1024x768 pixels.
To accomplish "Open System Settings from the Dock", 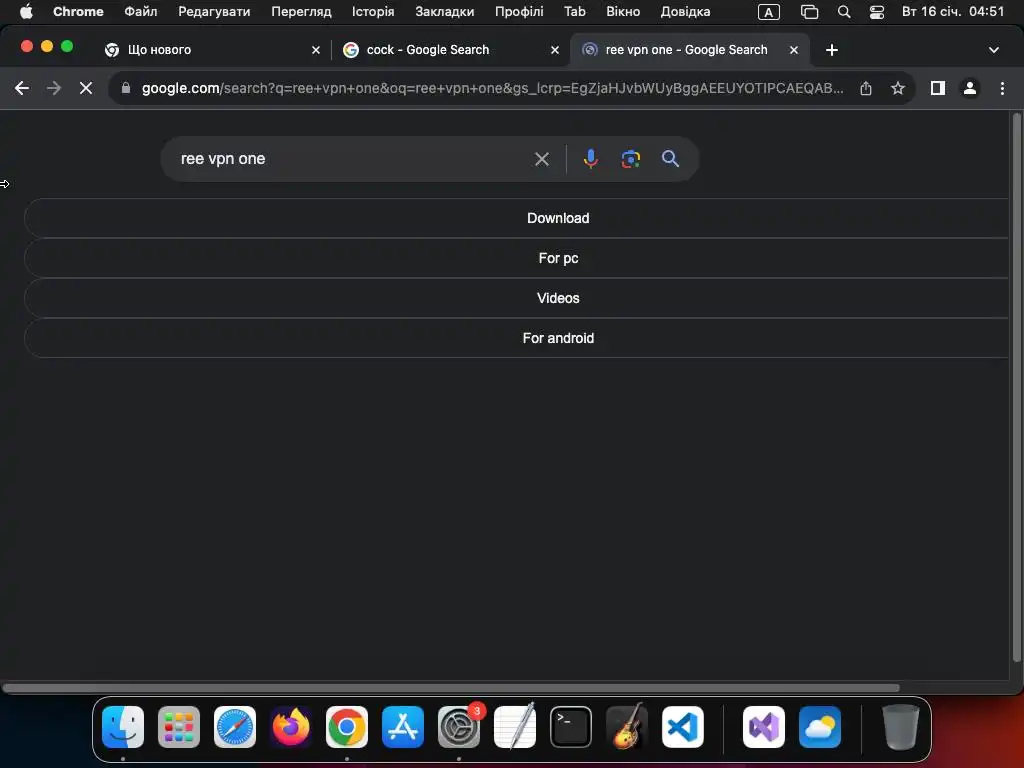I will click(x=459, y=727).
